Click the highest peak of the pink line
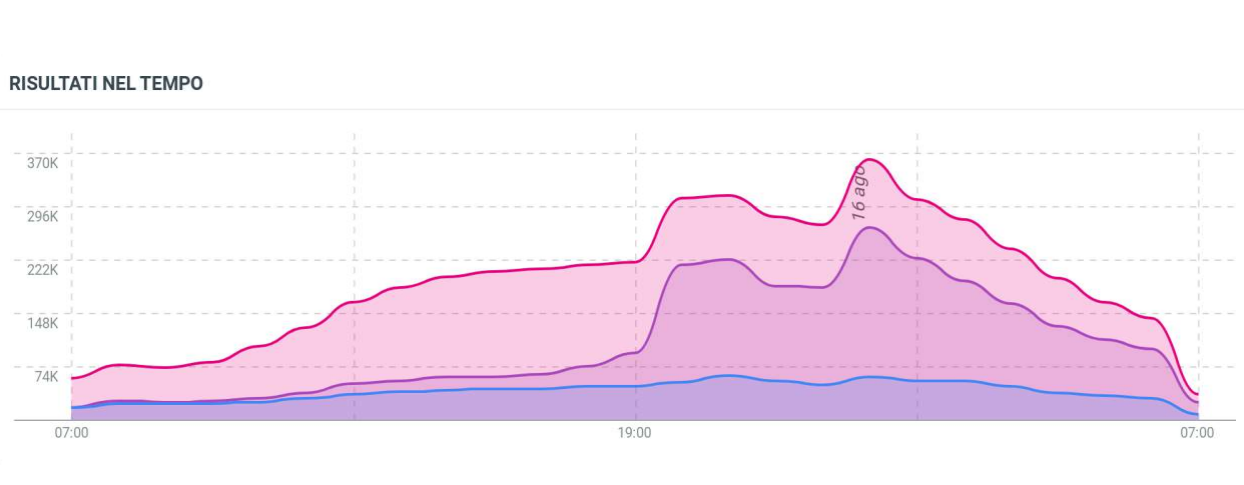Viewport: 1244px width, 485px height. click(x=869, y=159)
